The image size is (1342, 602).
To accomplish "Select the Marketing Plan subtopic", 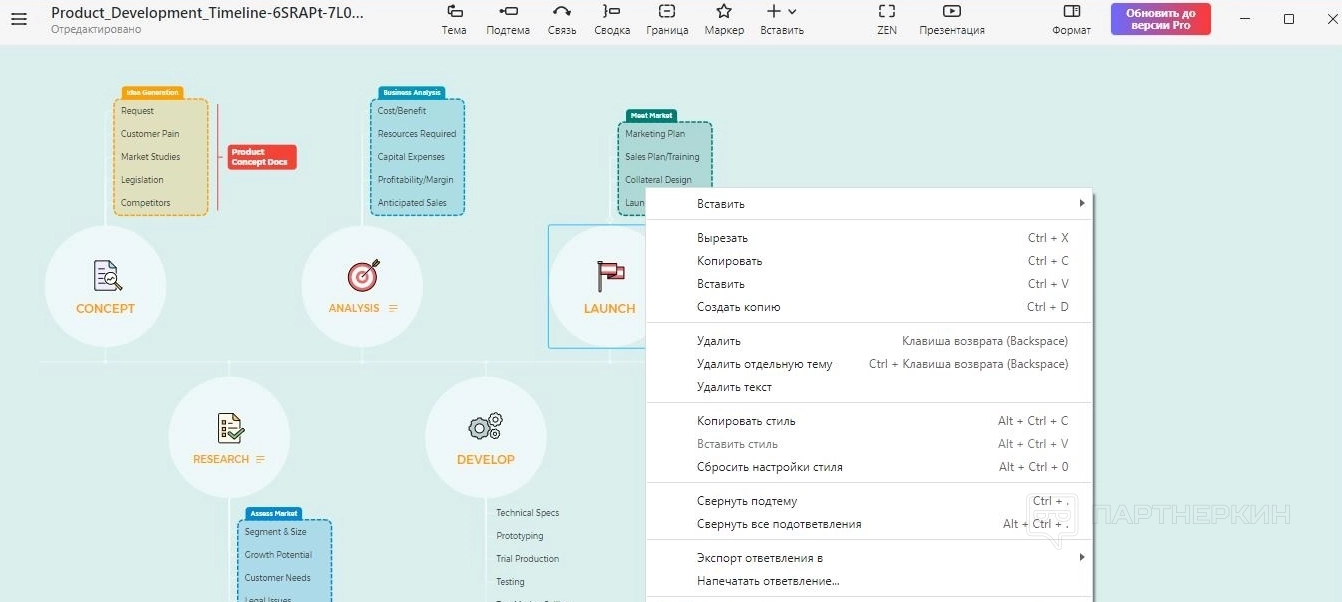I will (655, 134).
